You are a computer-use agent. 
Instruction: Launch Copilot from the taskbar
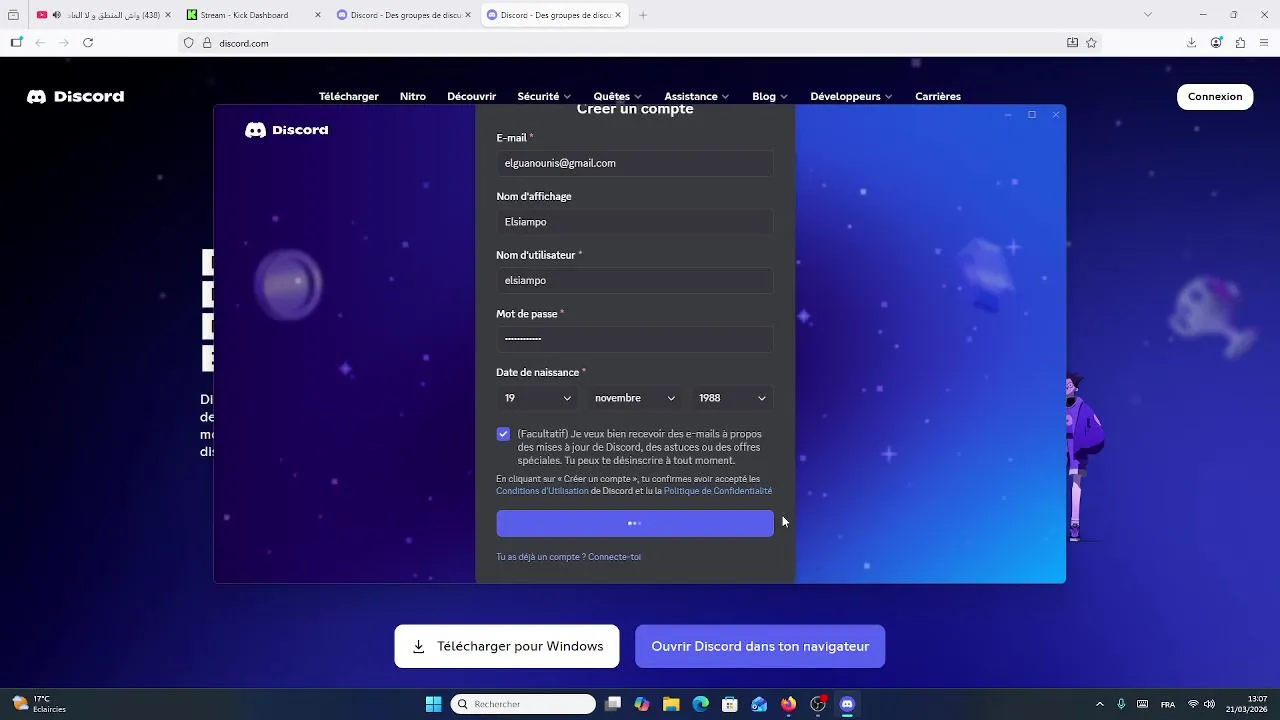coord(642,704)
